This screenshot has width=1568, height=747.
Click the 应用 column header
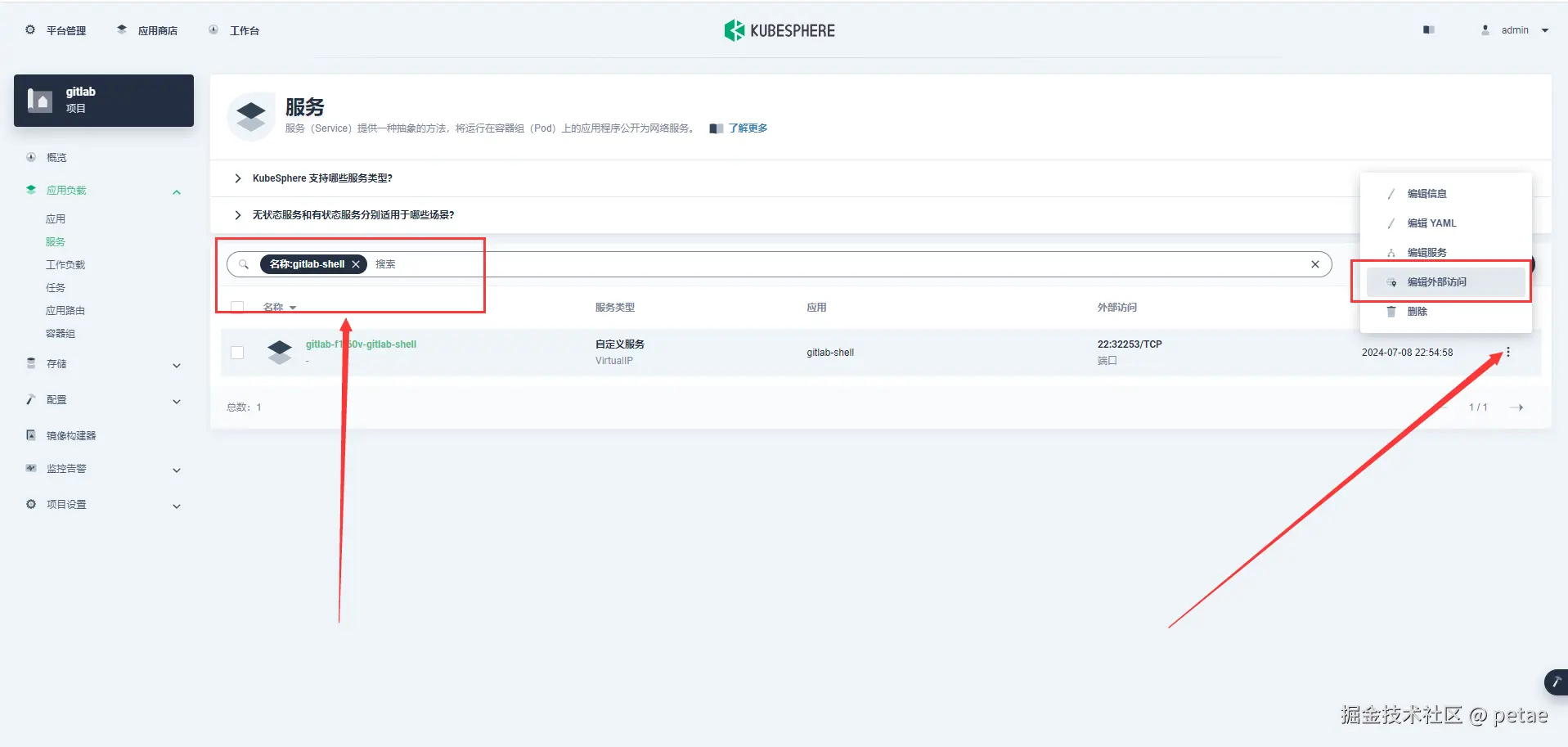pyautogui.click(x=816, y=308)
